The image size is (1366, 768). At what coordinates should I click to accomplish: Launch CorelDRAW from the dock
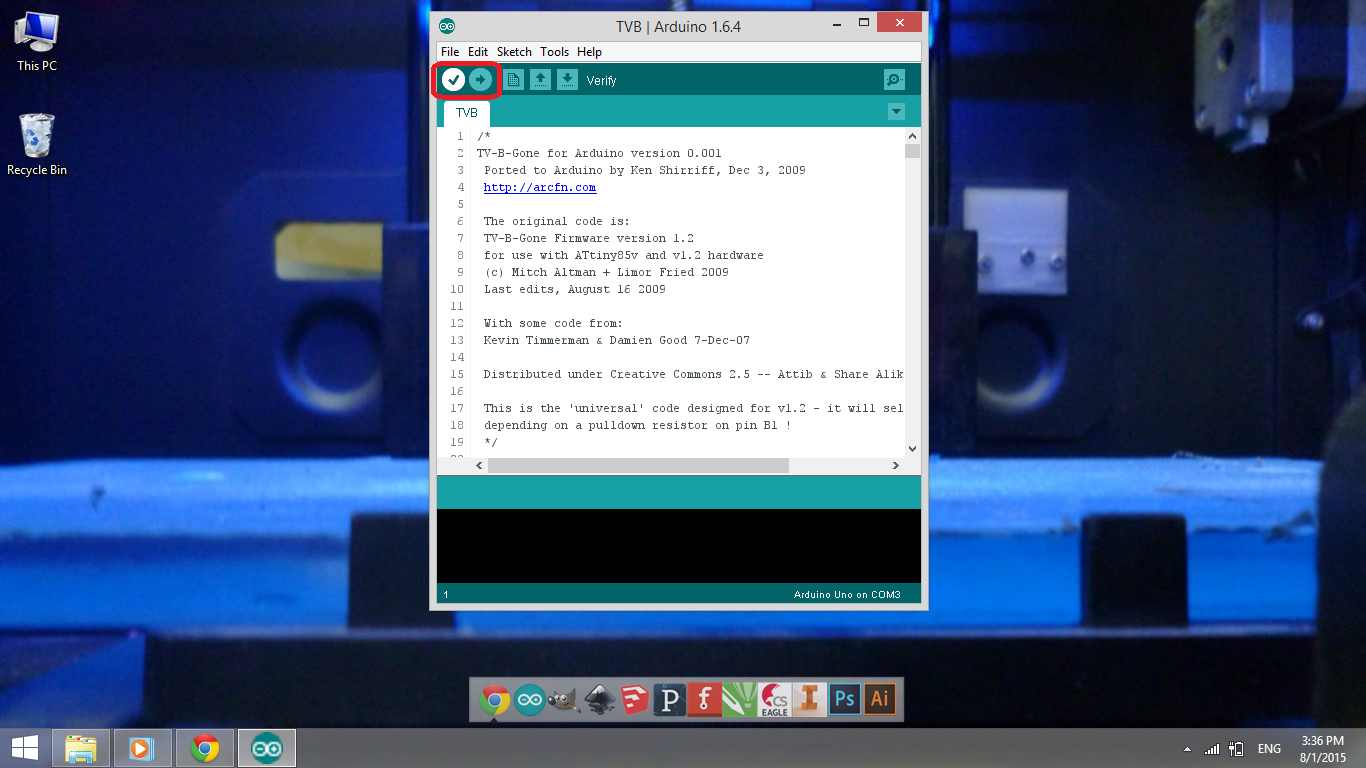tap(739, 699)
